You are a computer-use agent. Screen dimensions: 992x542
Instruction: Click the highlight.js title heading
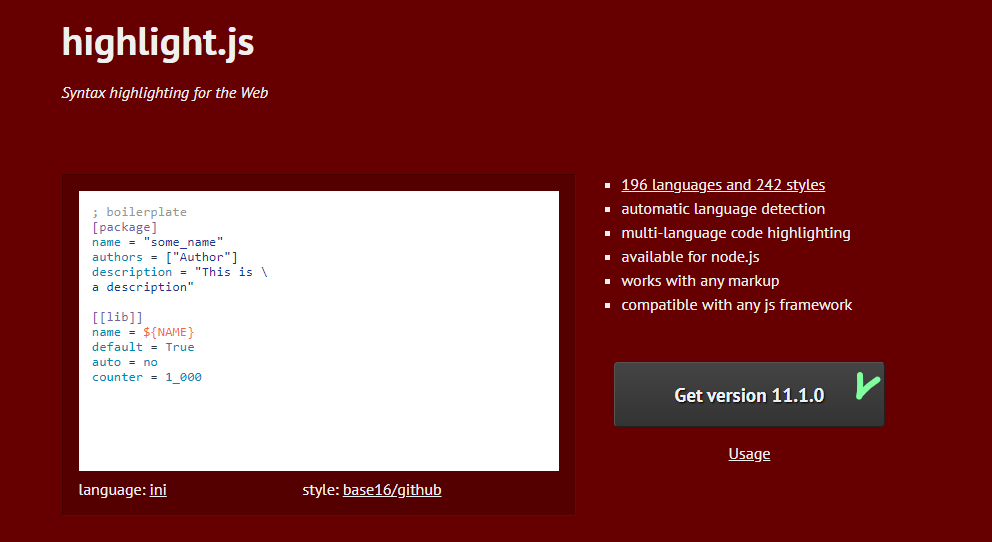click(158, 42)
